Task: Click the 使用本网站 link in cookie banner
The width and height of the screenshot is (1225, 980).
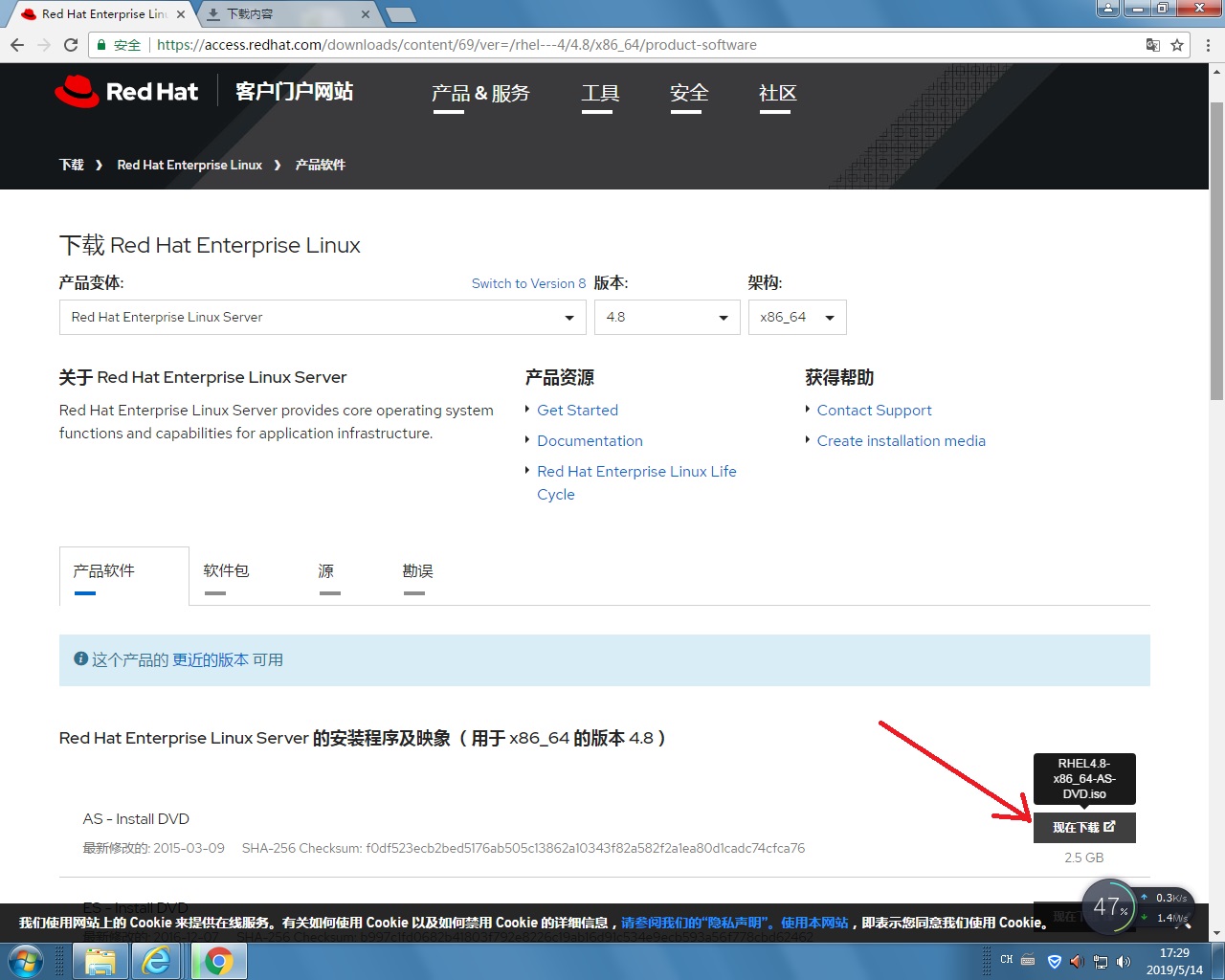Action: [814, 923]
